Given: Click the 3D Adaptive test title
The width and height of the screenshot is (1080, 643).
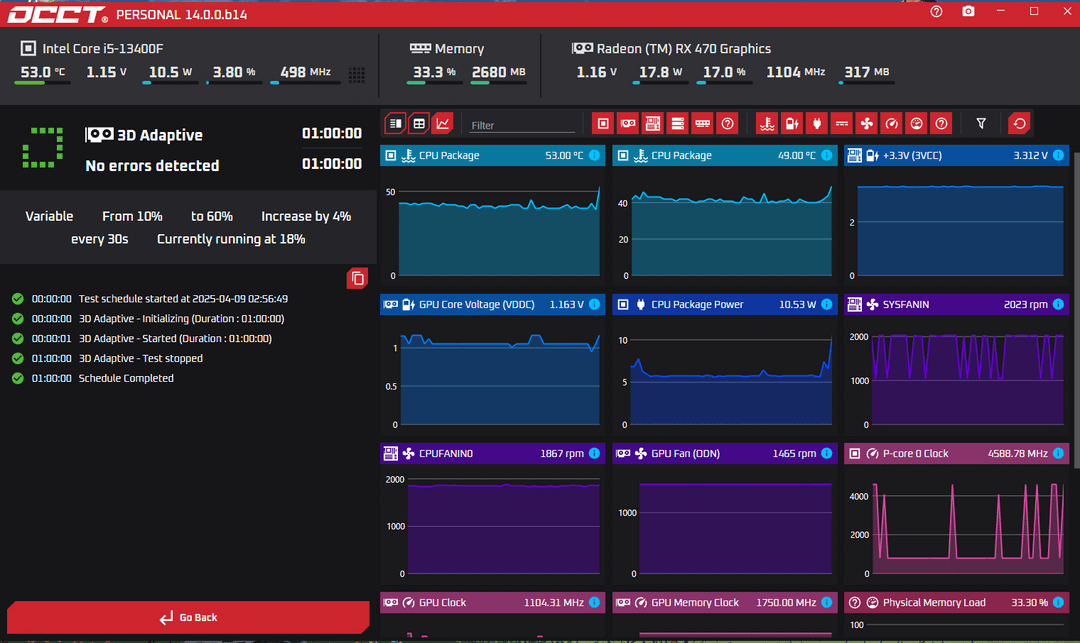Looking at the screenshot, I should (x=160, y=135).
